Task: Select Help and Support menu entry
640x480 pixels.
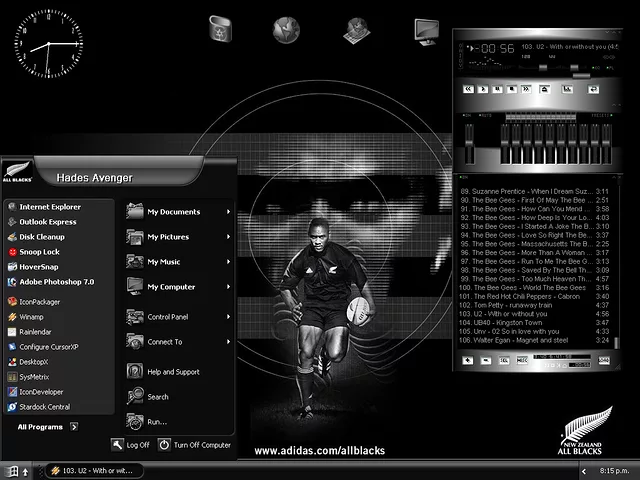Action: pos(173,372)
